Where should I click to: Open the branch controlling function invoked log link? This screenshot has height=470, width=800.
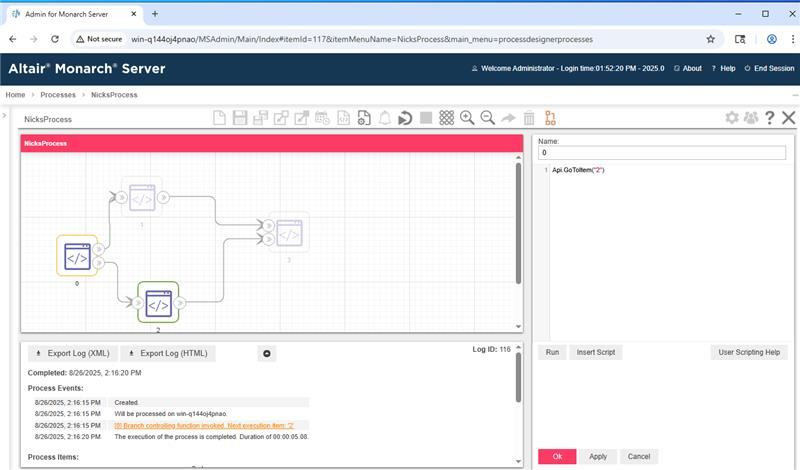pos(204,426)
